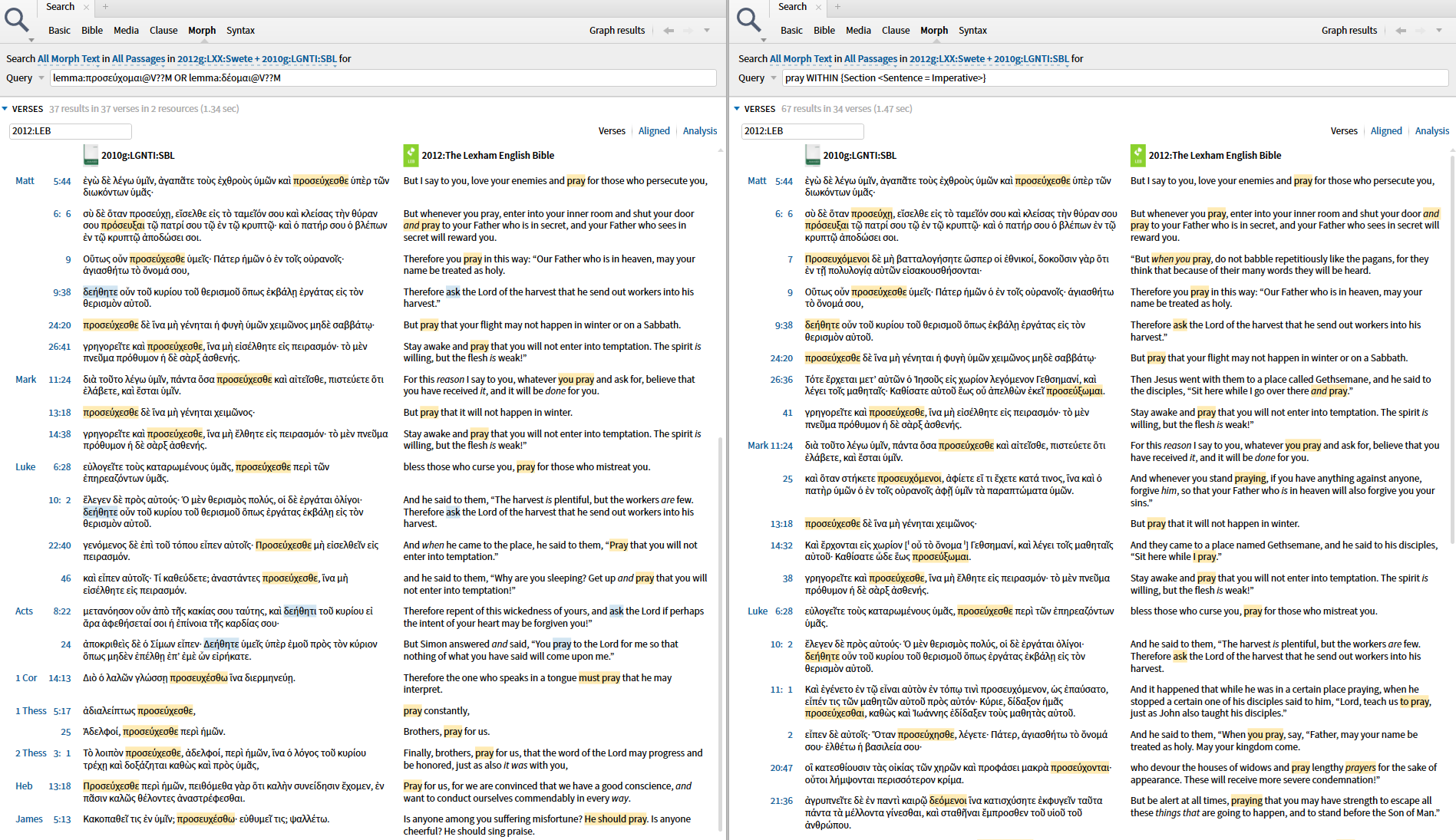This screenshot has width=1456, height=840.
Task: Open the All Morph Text selector, left panel
Action: click(x=68, y=59)
